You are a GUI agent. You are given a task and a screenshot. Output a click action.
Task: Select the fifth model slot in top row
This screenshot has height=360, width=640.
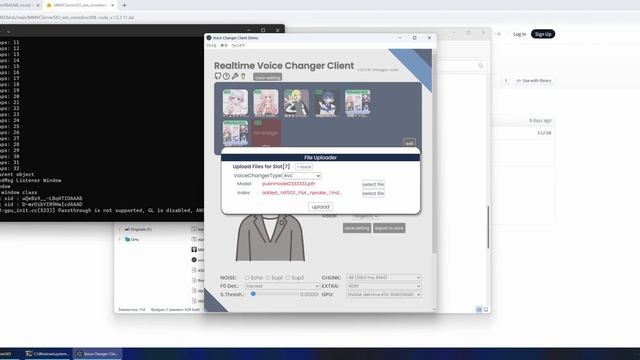click(x=358, y=102)
